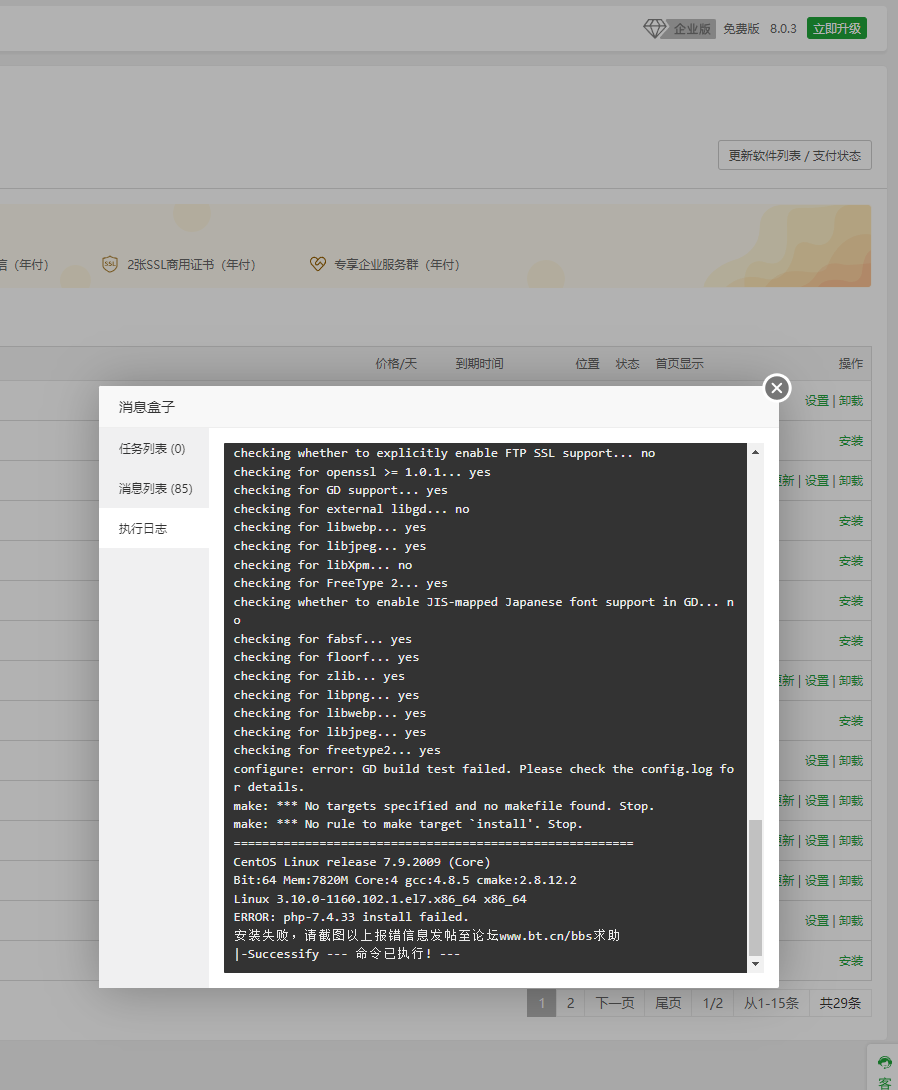
Task: Click the 位置 column header
Action: coord(587,364)
